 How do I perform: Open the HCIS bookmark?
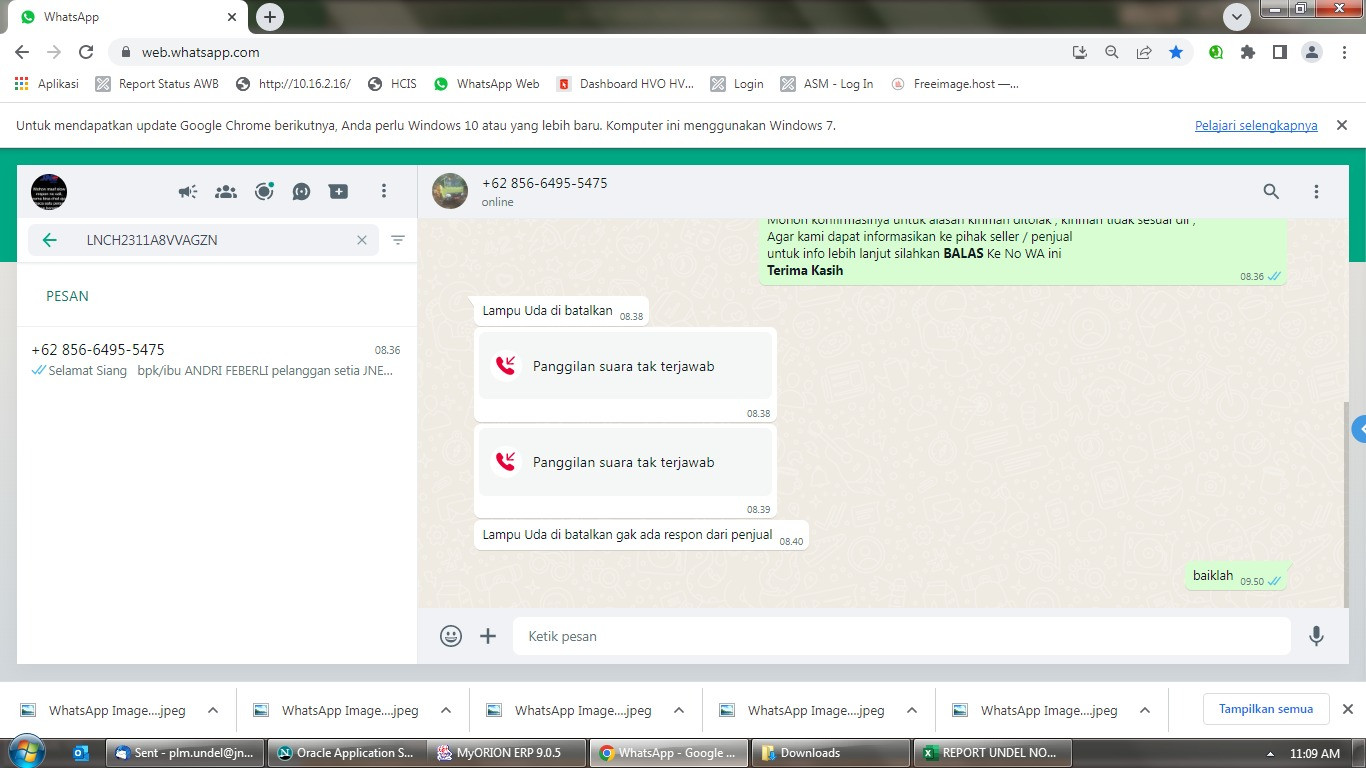pyautogui.click(x=392, y=84)
